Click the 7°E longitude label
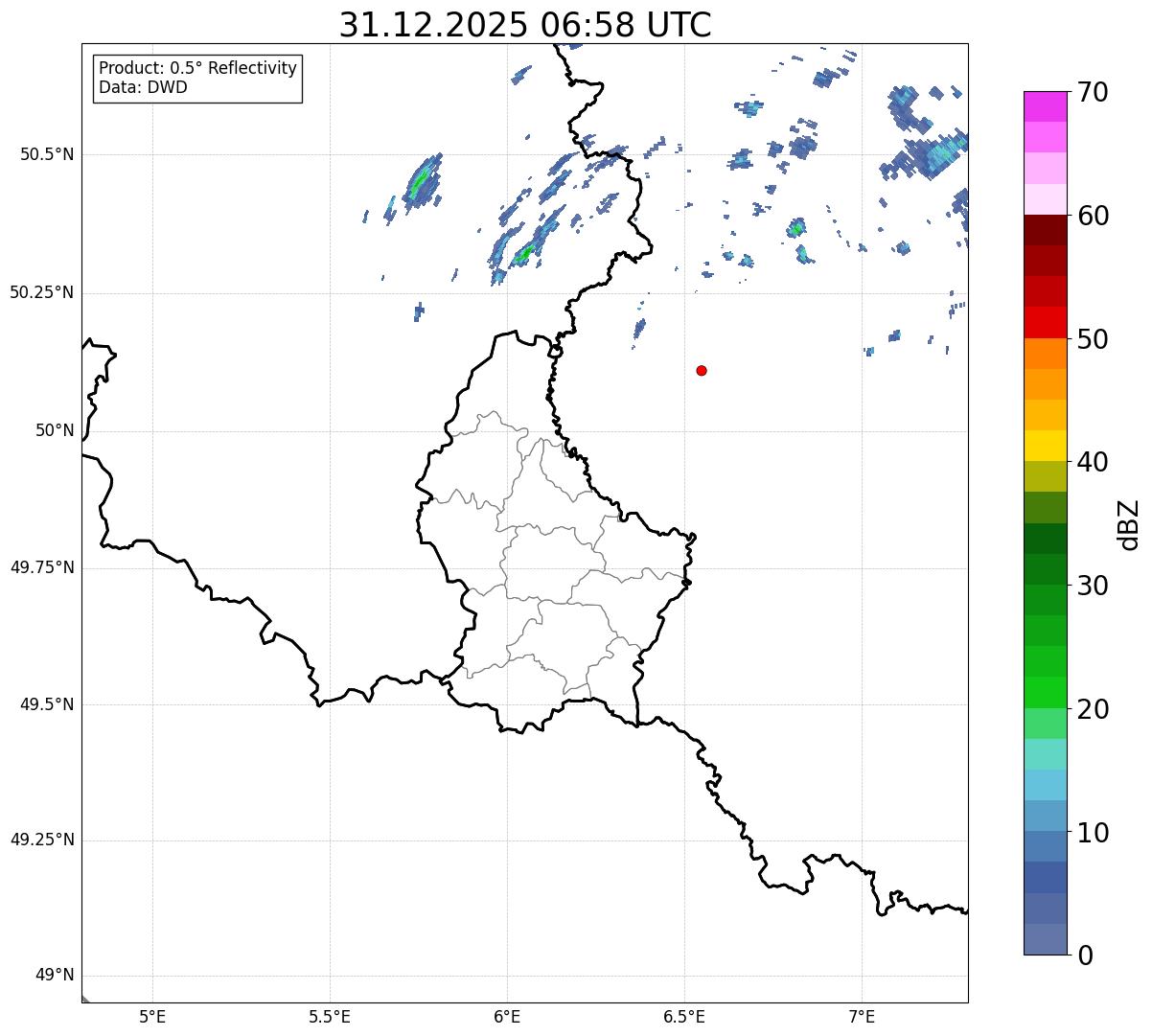This screenshot has height=1036, width=1152. point(862,1016)
